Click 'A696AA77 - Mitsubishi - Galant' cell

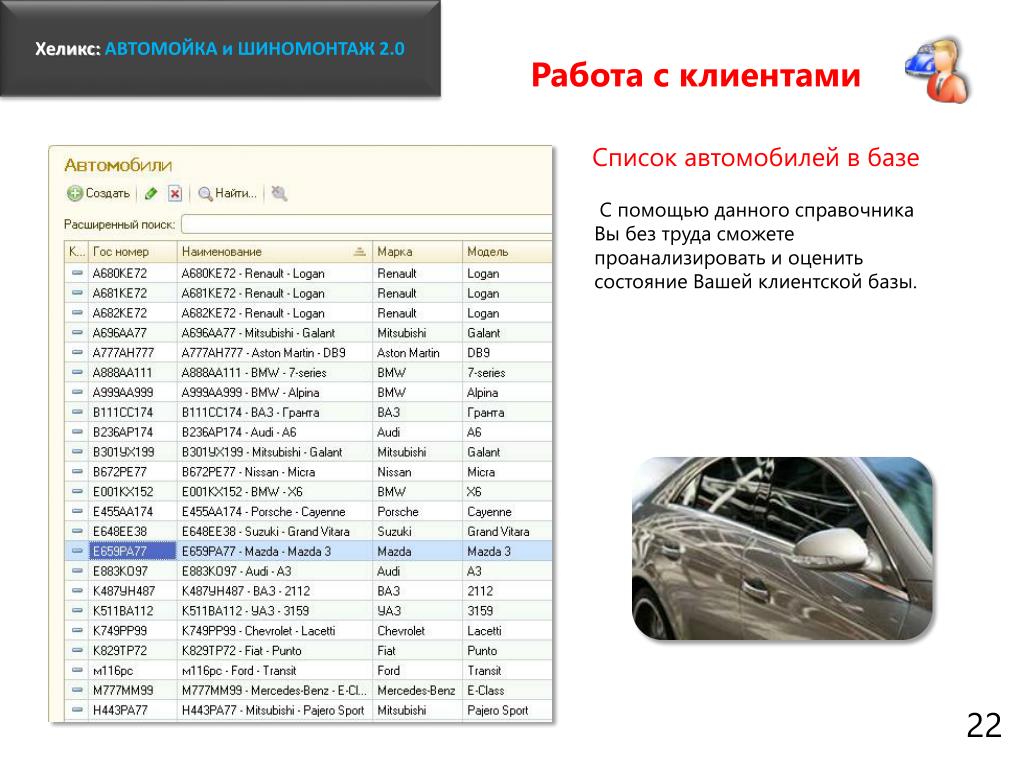(x=274, y=332)
